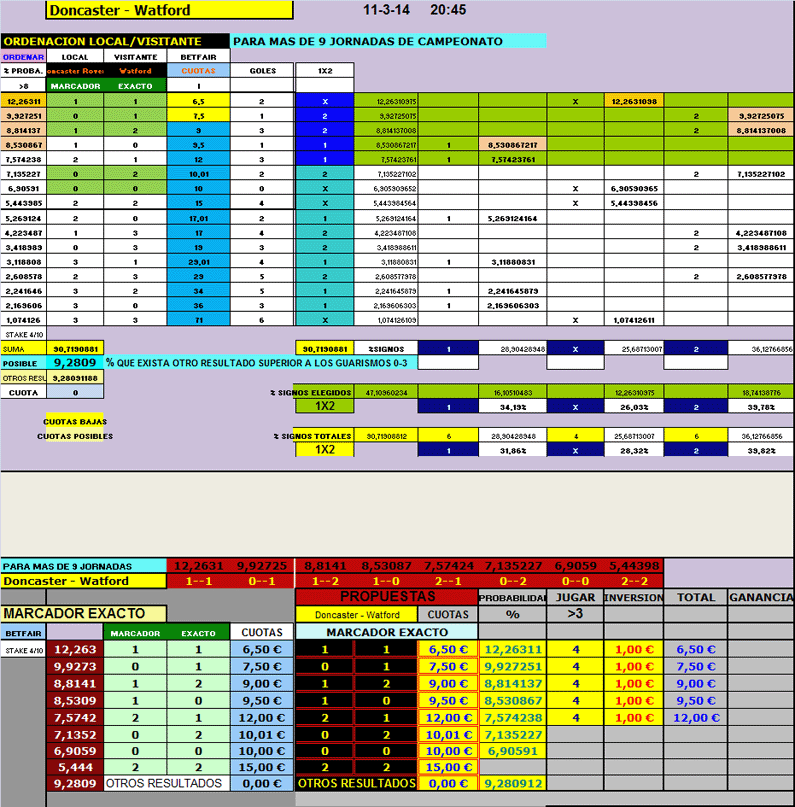Click the VISITANTE column header
Image resolution: width=795 pixels, height=807 pixels.
135,57
